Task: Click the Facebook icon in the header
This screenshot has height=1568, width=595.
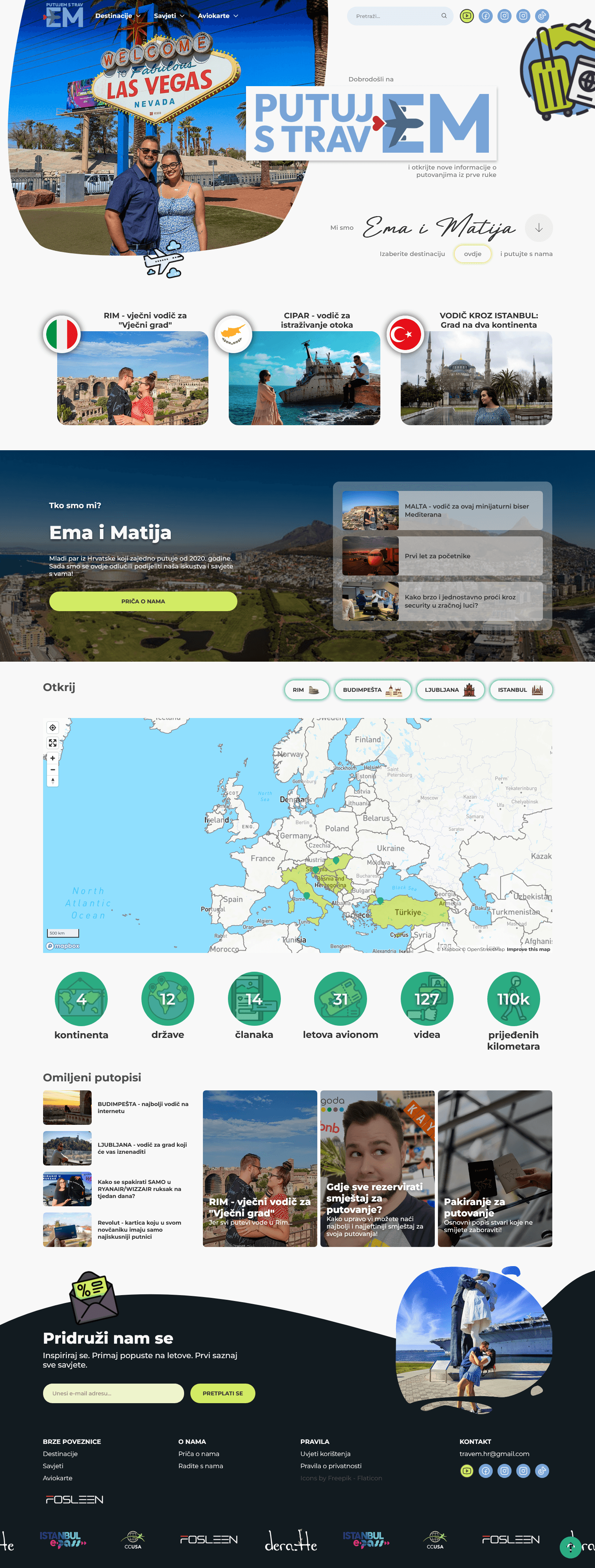Action: 485,16
